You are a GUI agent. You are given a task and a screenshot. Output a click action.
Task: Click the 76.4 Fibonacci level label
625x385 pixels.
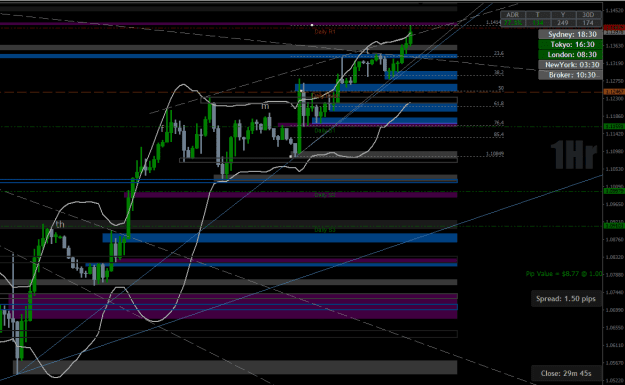pos(499,123)
